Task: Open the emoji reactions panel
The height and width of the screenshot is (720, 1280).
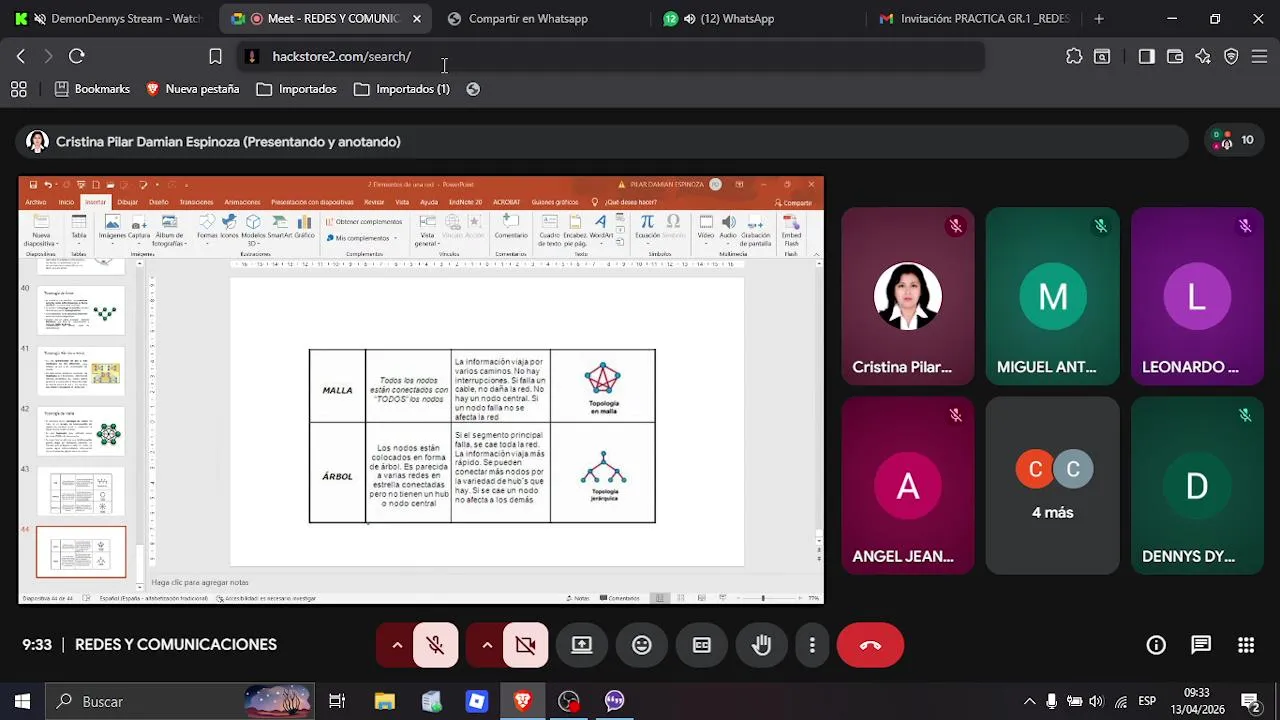Action: coord(642,645)
